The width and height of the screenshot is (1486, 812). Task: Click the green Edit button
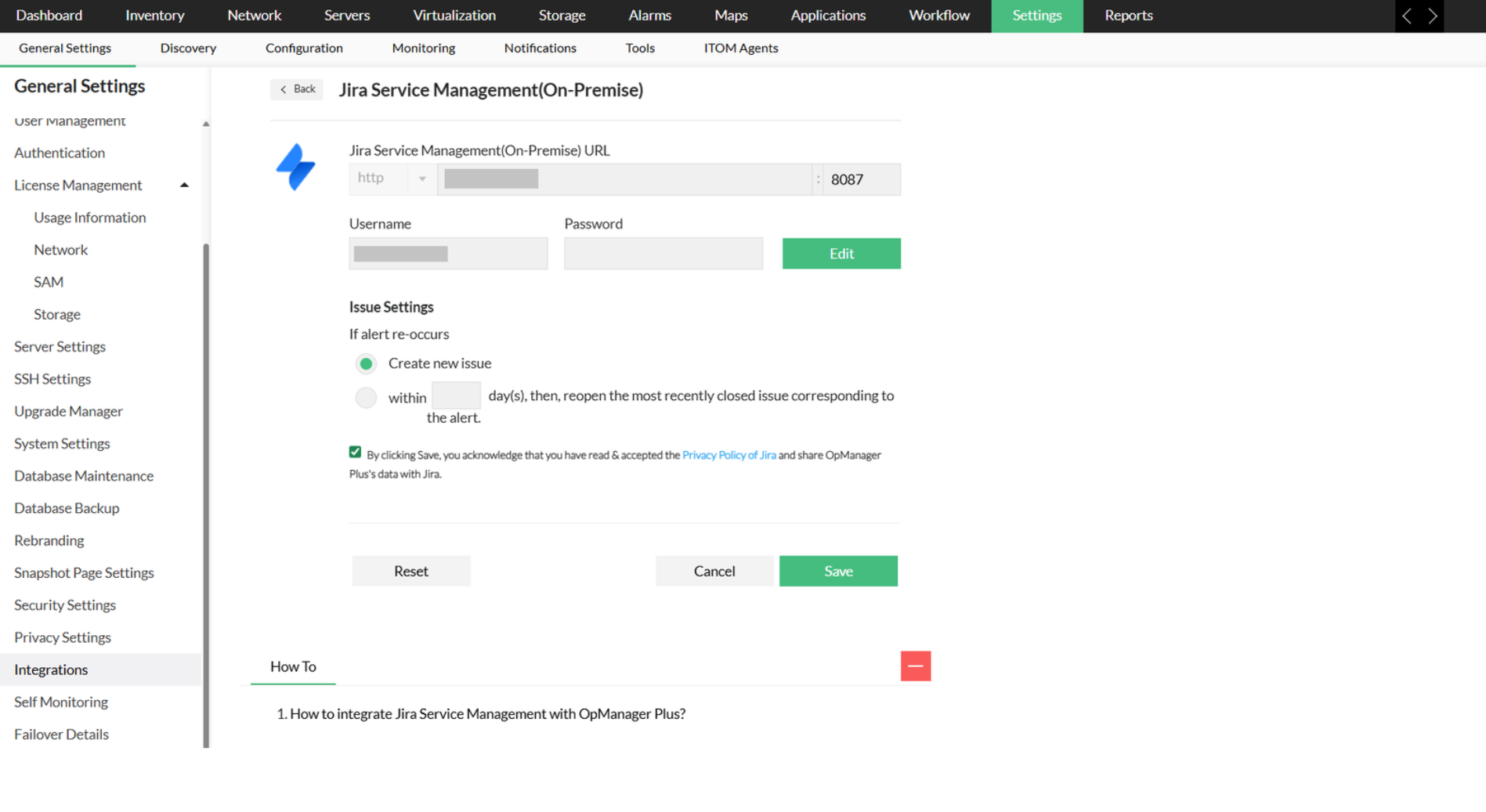click(841, 254)
